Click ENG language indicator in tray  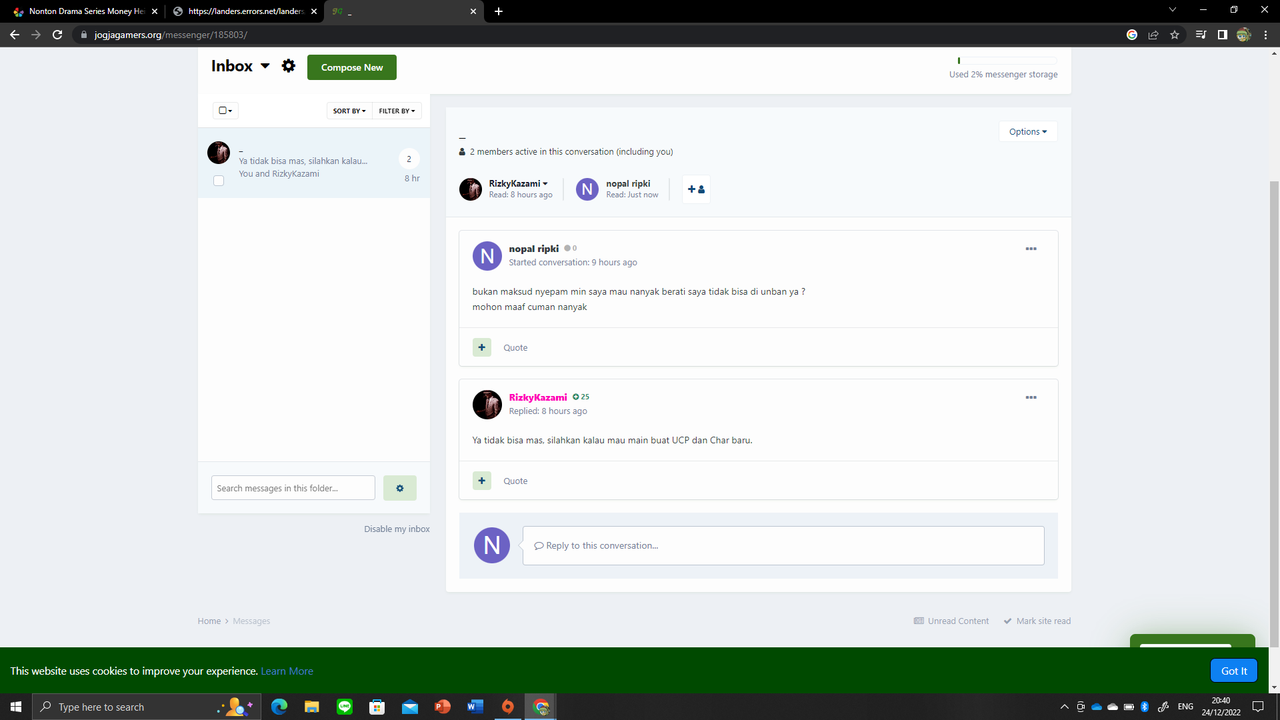[x=1186, y=707]
